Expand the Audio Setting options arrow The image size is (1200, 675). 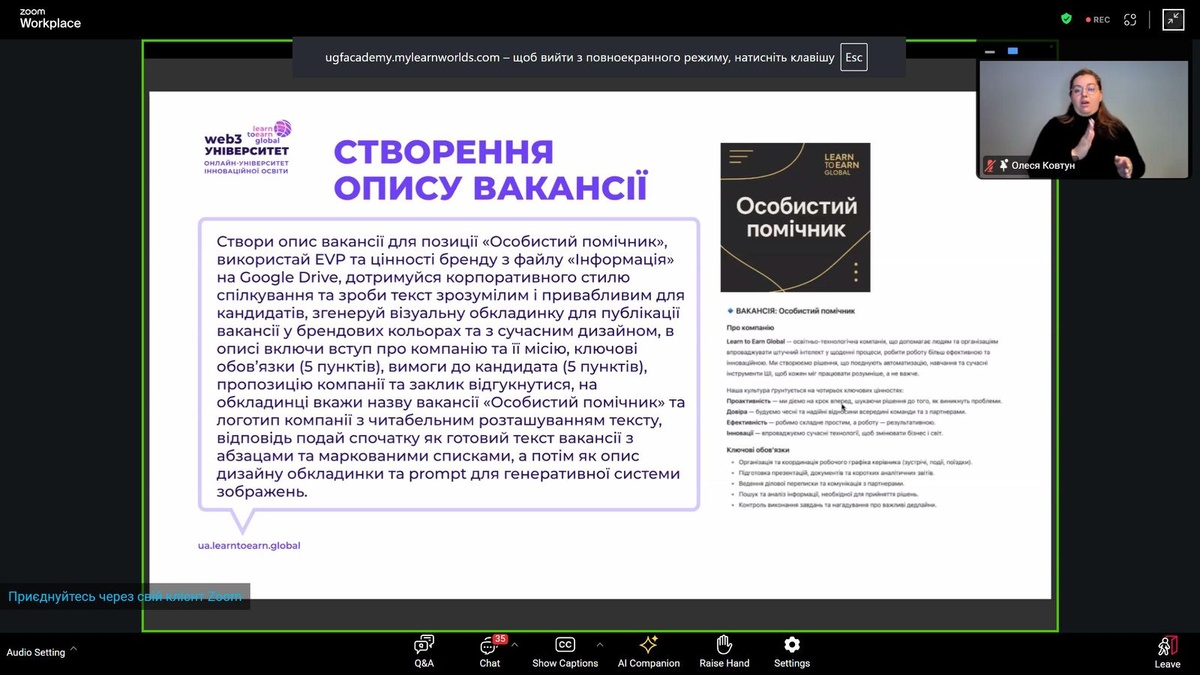point(73,649)
